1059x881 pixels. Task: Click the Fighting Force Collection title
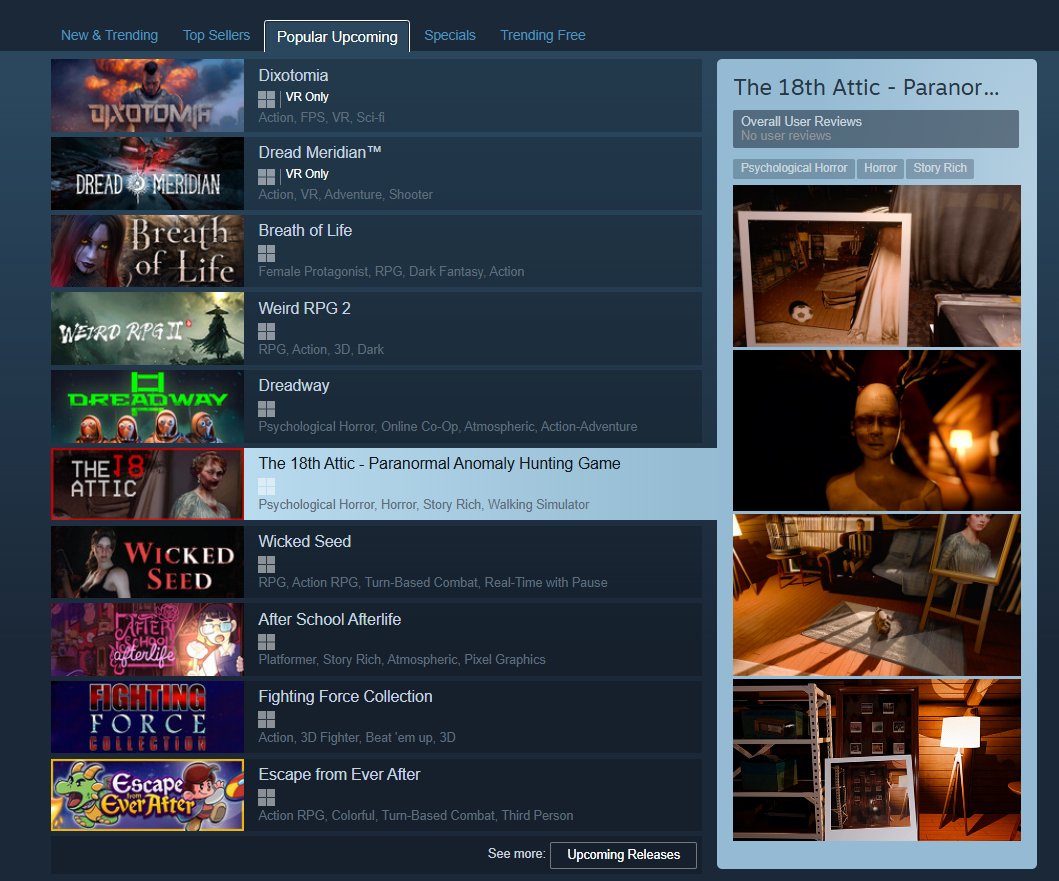[x=345, y=697]
